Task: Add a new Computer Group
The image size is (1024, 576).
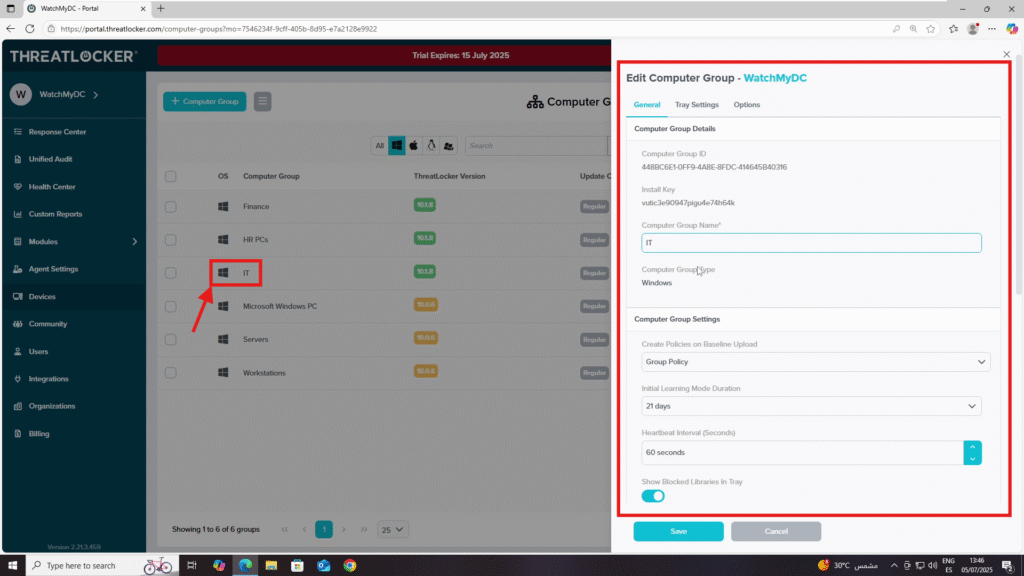Action: (204, 101)
